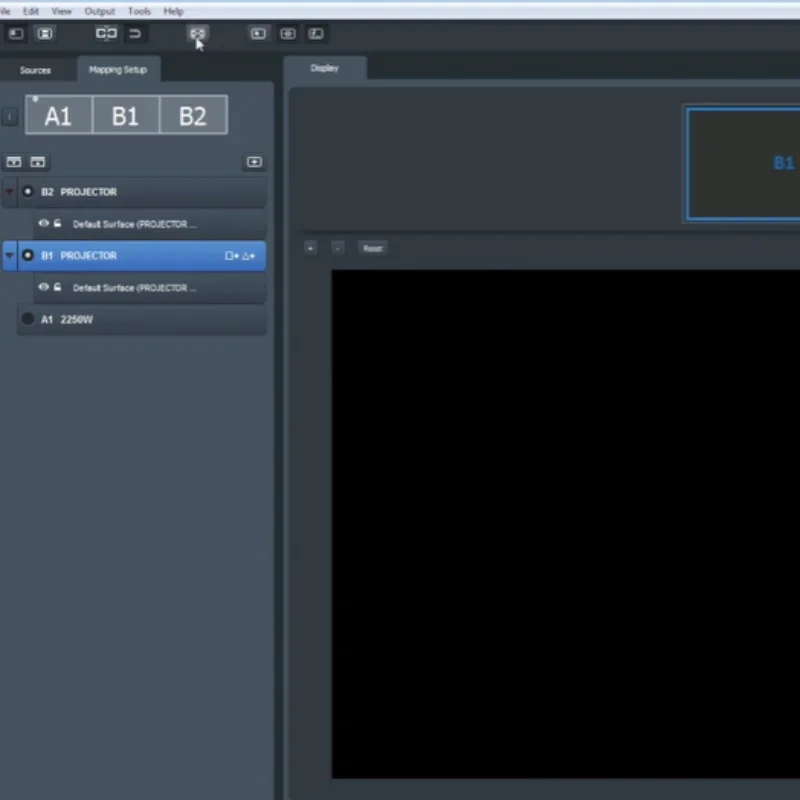The width and height of the screenshot is (800, 800).
Task: Toggle eye visibility for B2 Default Surface
Action: click(x=44, y=224)
